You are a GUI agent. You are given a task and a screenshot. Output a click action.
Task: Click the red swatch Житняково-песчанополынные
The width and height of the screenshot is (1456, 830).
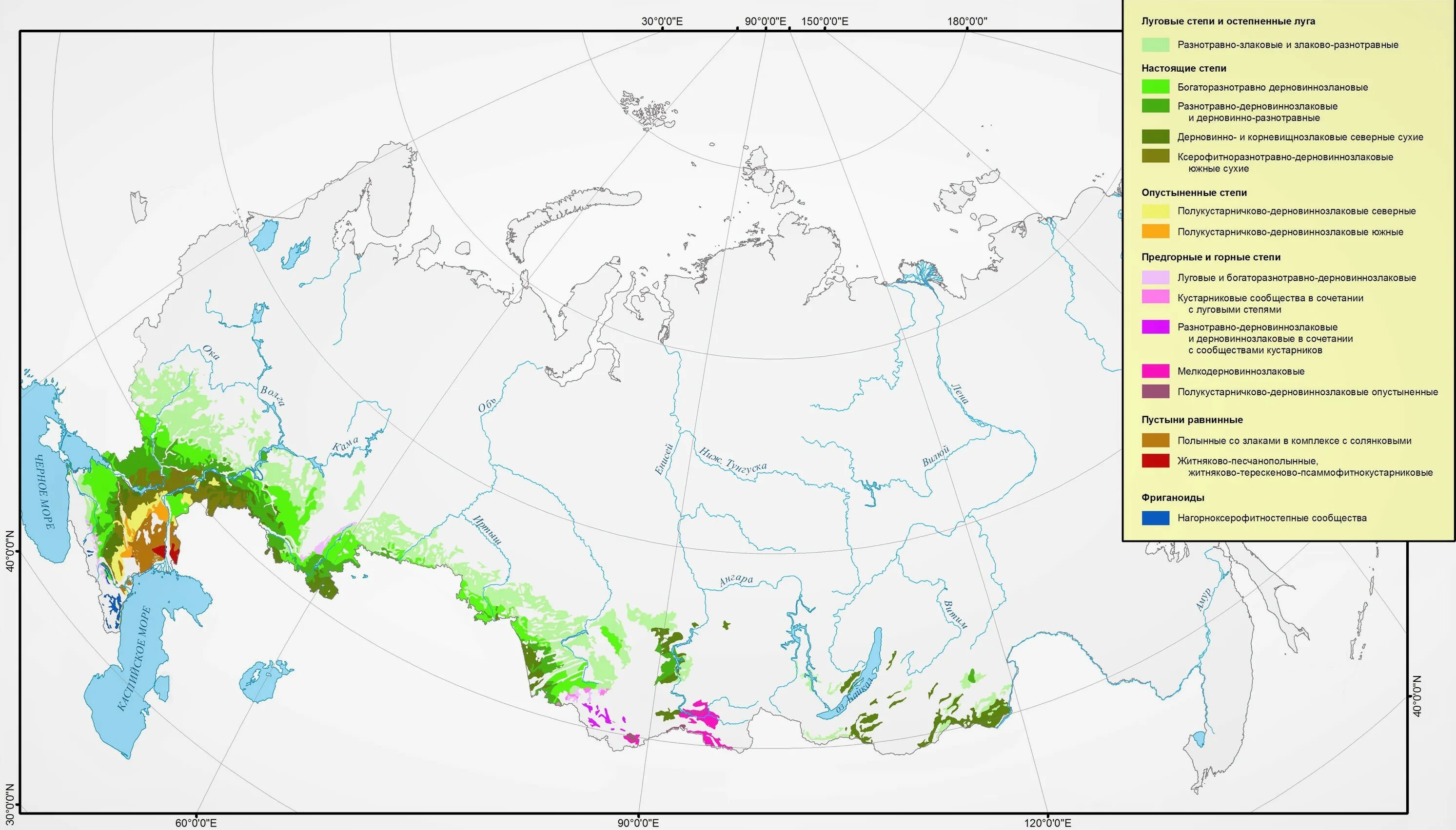click(1156, 461)
